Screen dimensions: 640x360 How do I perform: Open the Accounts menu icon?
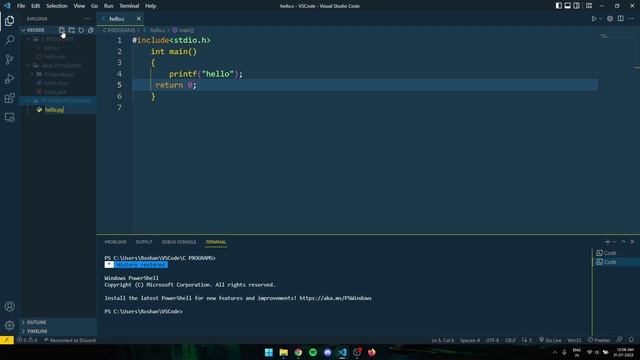9,306
